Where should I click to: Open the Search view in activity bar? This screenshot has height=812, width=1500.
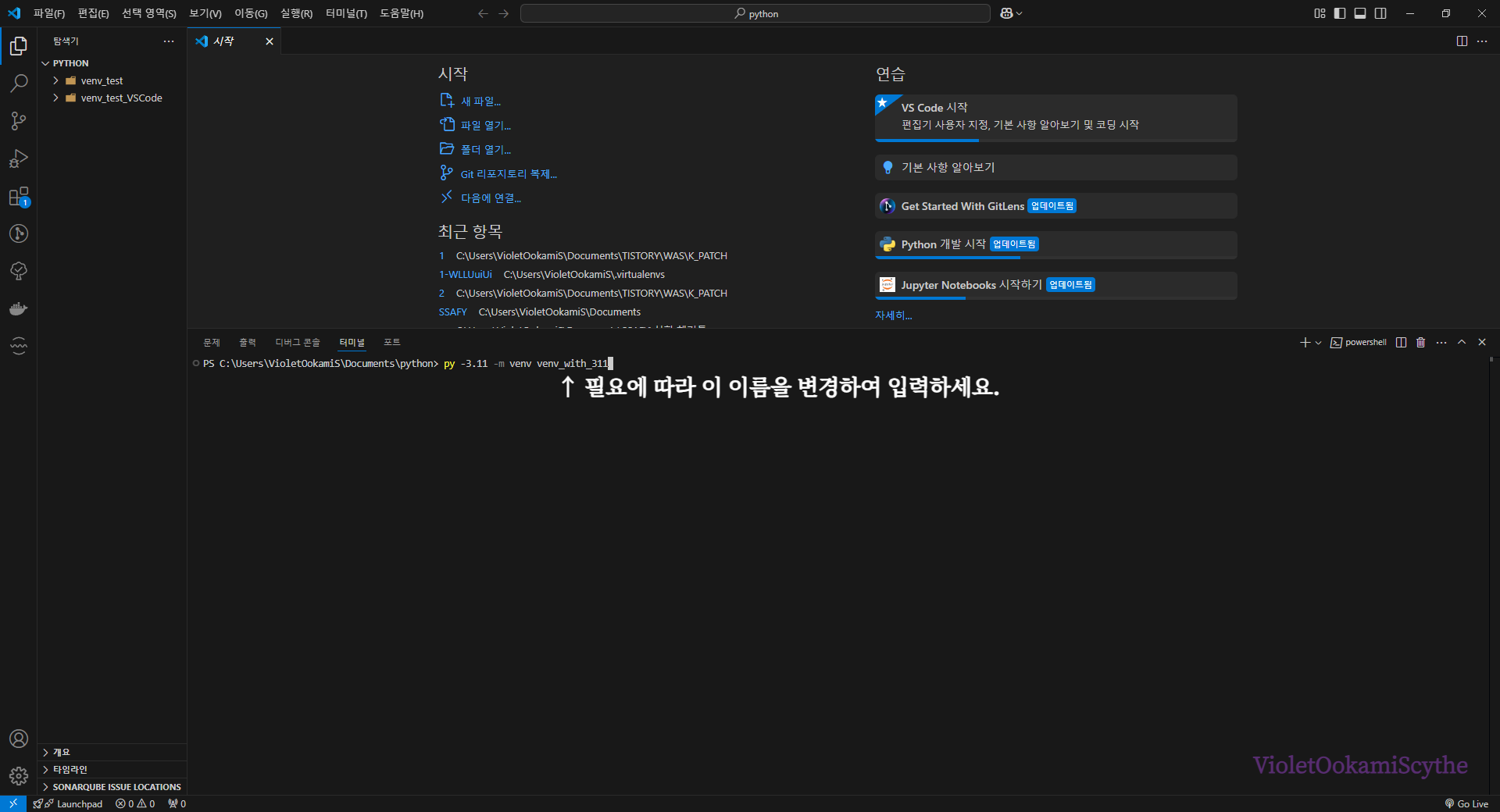19,84
